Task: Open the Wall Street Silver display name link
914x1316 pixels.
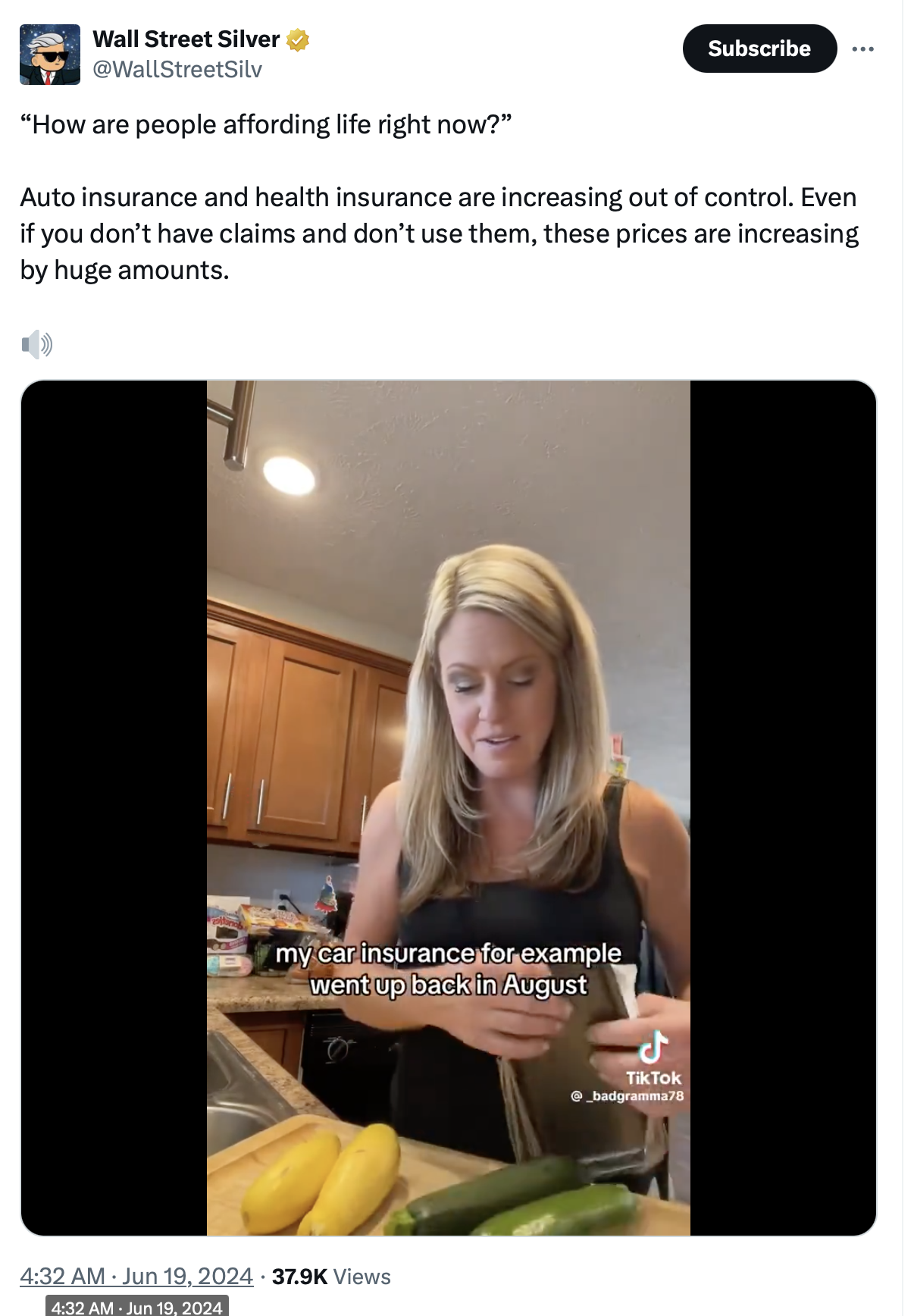Action: coord(186,39)
